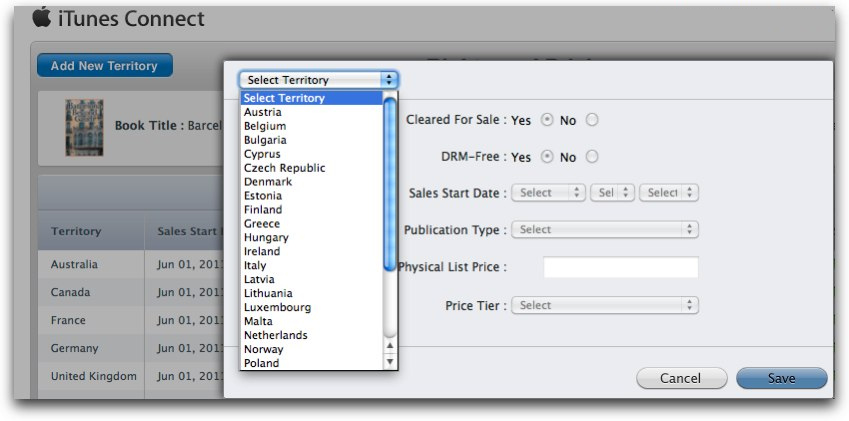849x421 pixels.
Task: Set Cleared For Sale to Yes
Action: pos(547,120)
